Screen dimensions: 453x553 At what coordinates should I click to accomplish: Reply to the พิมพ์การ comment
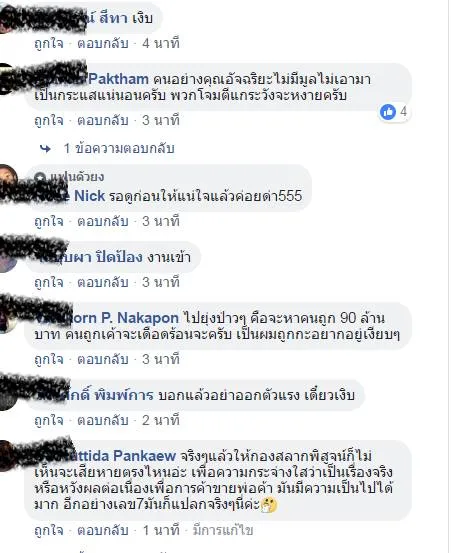(x=102, y=420)
